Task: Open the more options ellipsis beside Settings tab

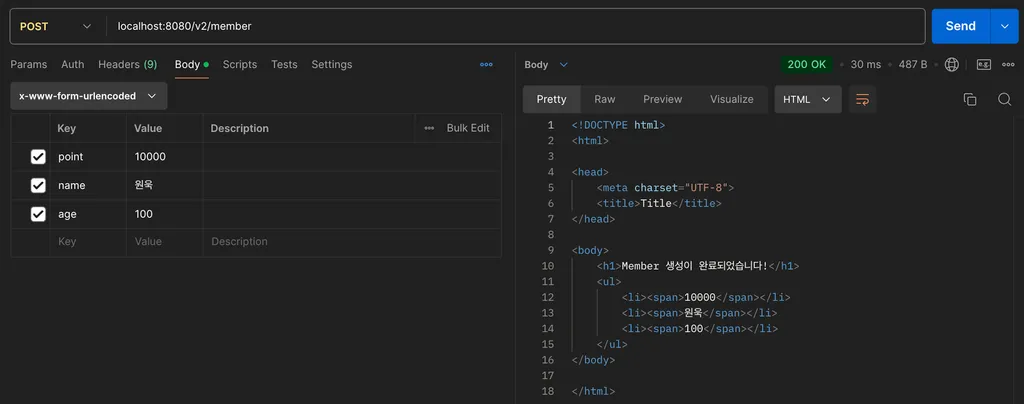Action: [x=486, y=65]
